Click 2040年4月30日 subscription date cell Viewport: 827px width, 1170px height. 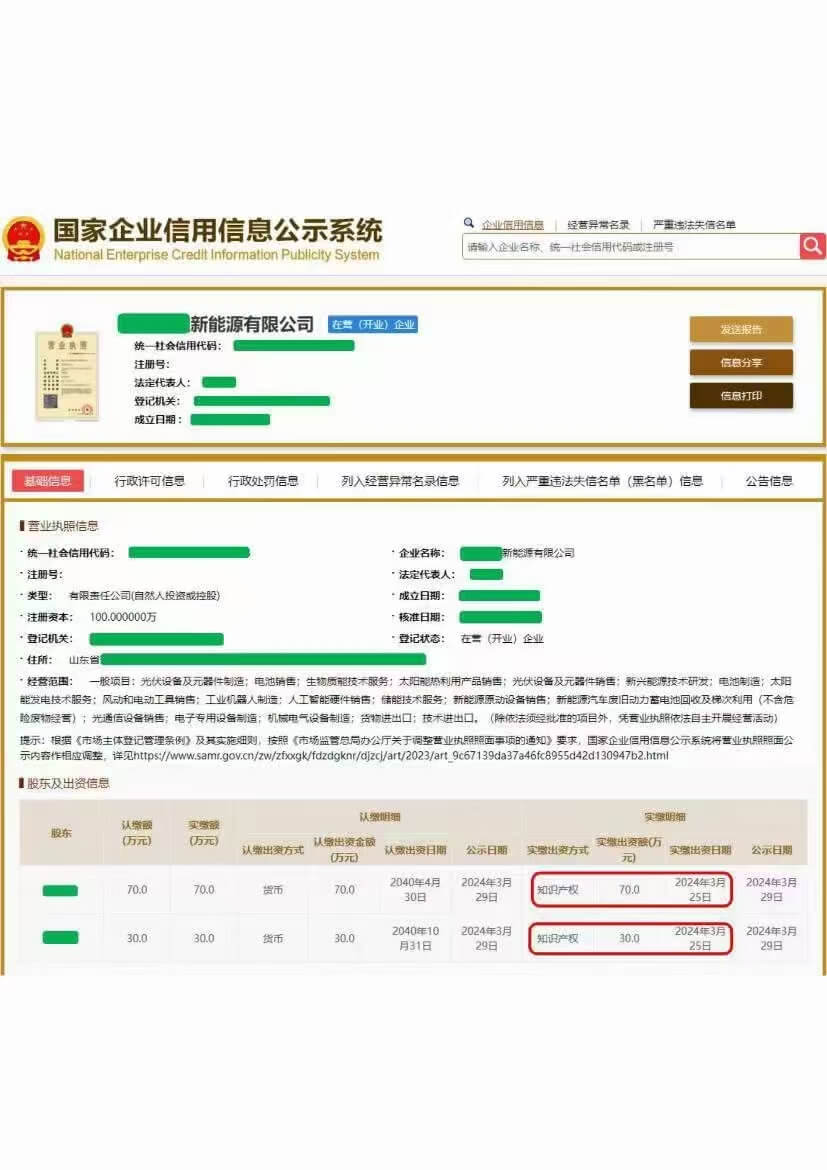click(x=415, y=889)
